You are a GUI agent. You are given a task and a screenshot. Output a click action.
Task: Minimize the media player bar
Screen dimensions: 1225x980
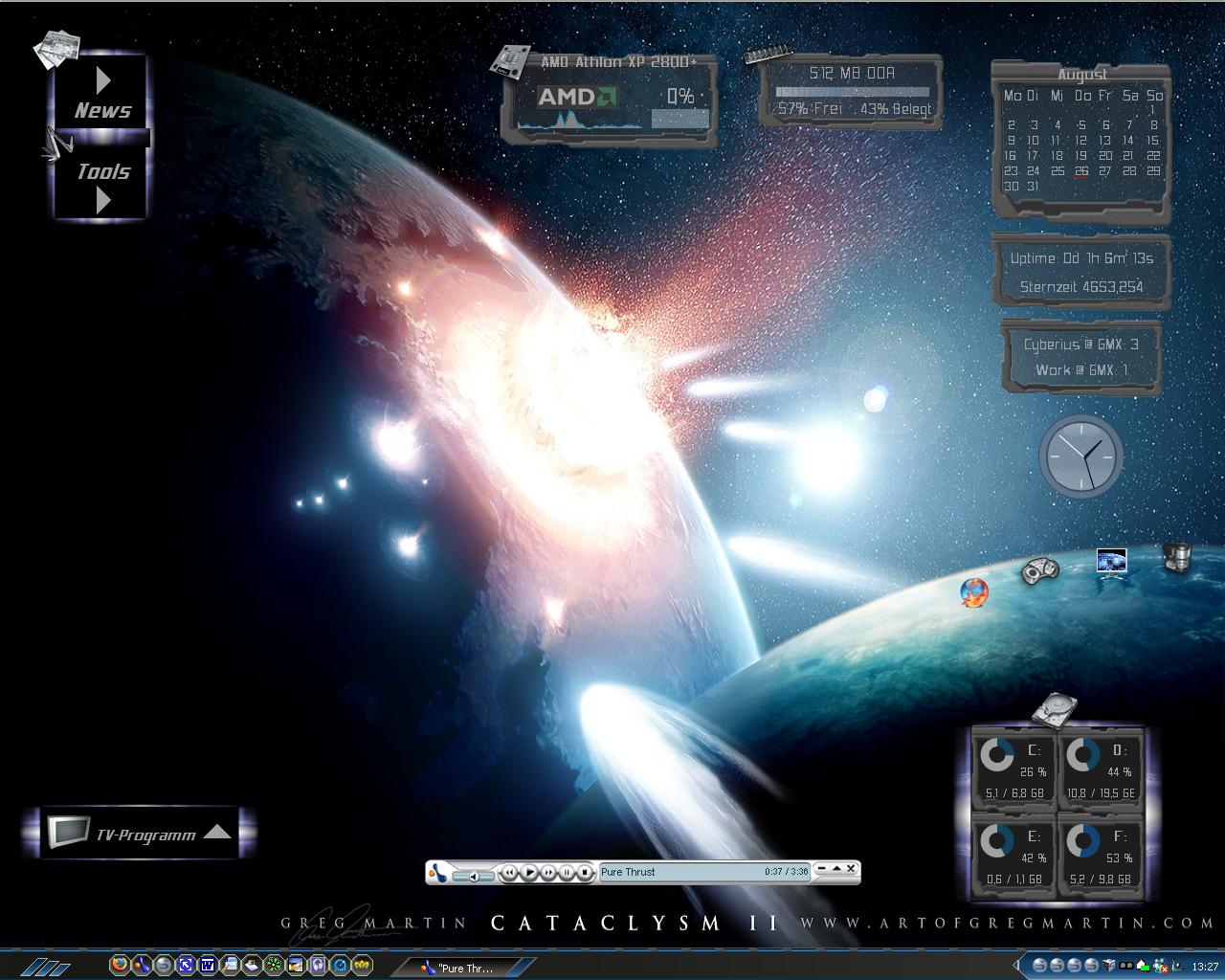pos(821,869)
